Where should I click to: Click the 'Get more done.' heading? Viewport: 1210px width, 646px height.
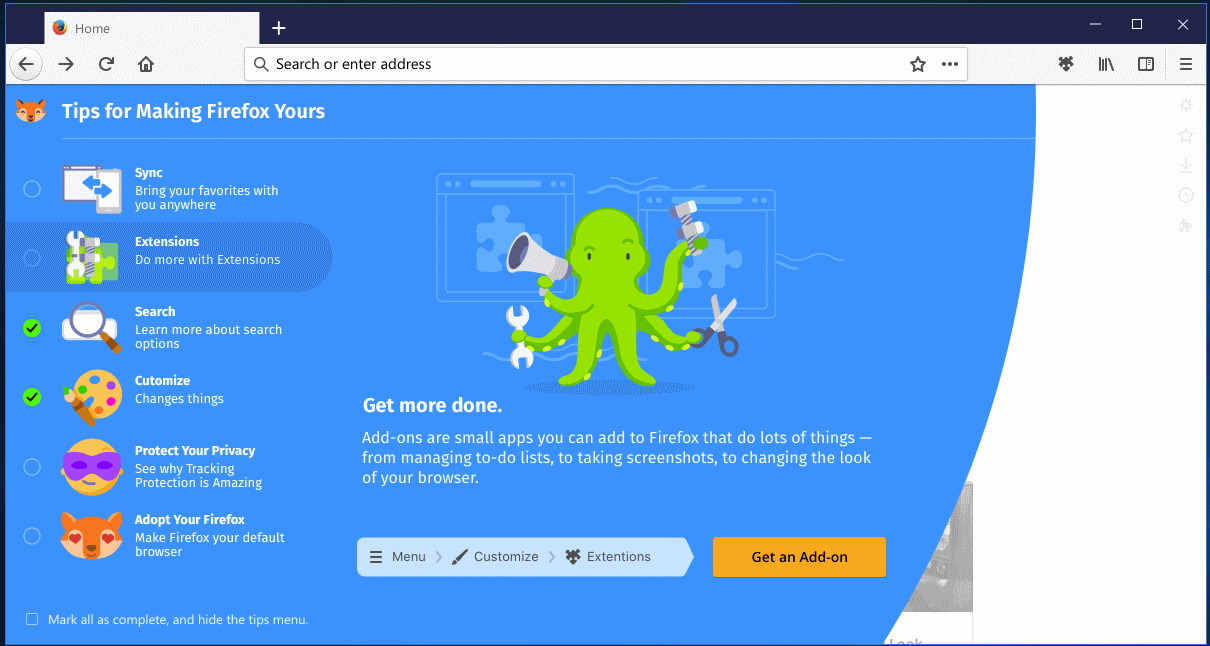click(x=433, y=406)
